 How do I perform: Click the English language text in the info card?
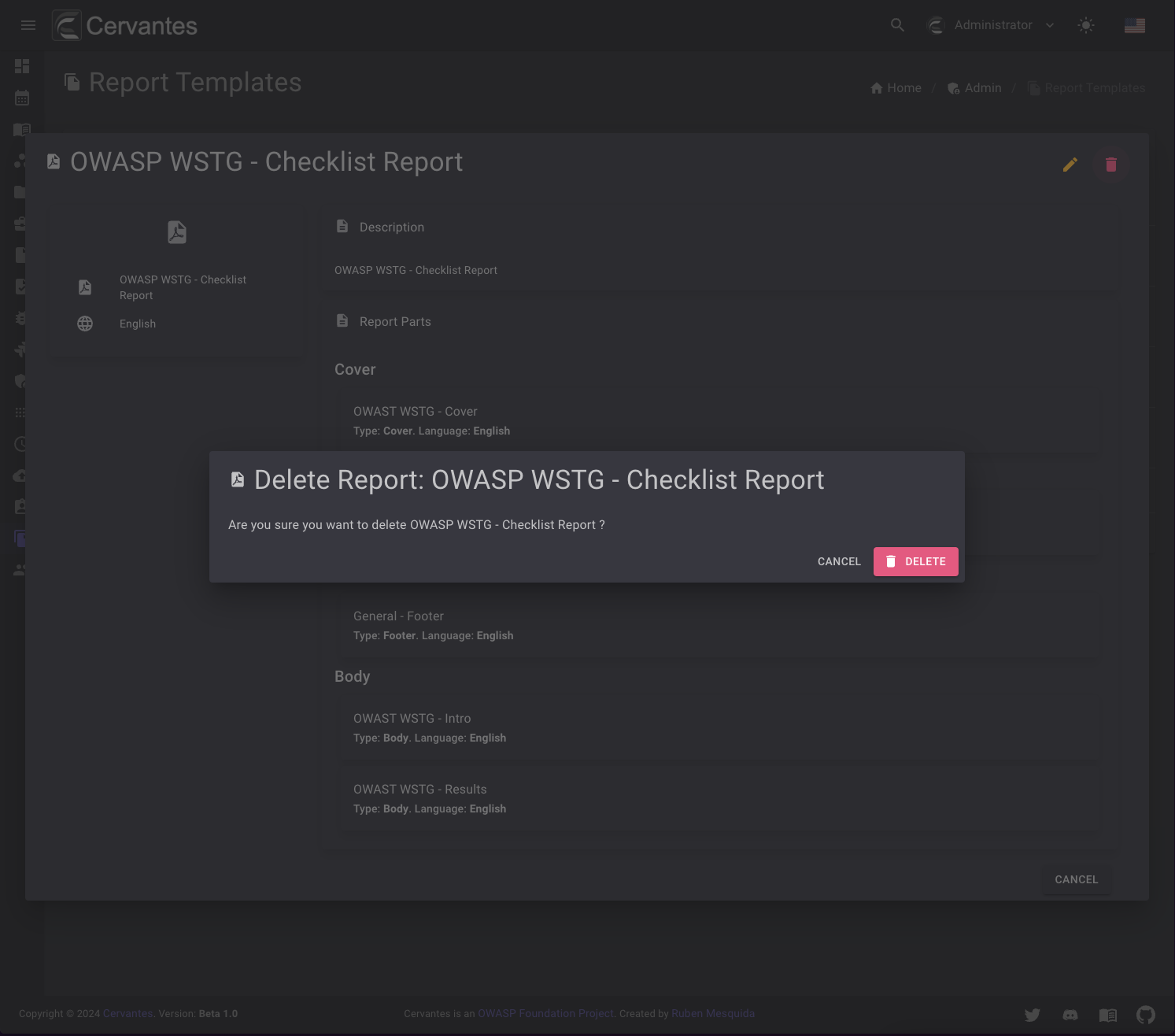[138, 324]
